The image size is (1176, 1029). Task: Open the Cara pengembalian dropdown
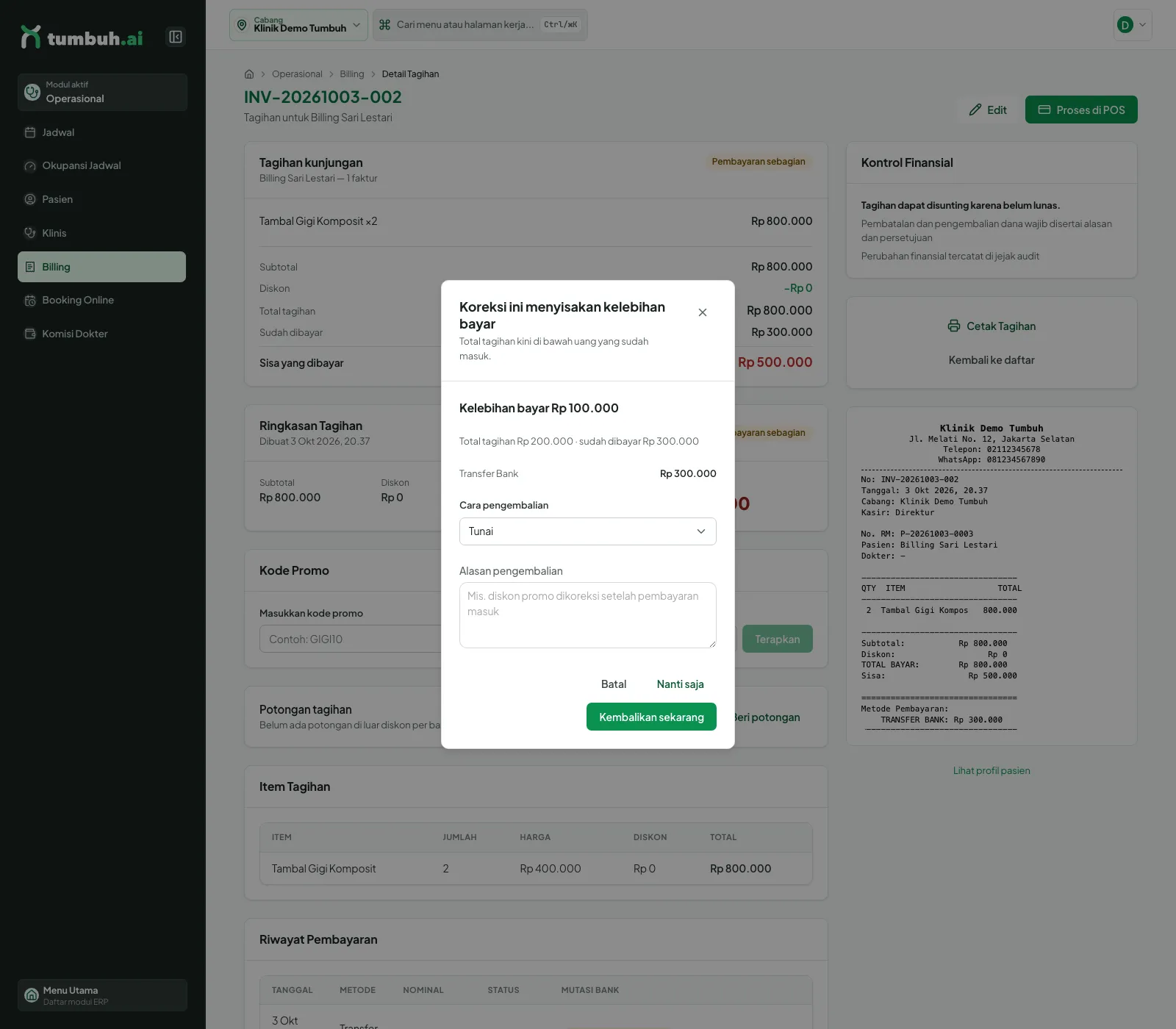pyautogui.click(x=588, y=531)
